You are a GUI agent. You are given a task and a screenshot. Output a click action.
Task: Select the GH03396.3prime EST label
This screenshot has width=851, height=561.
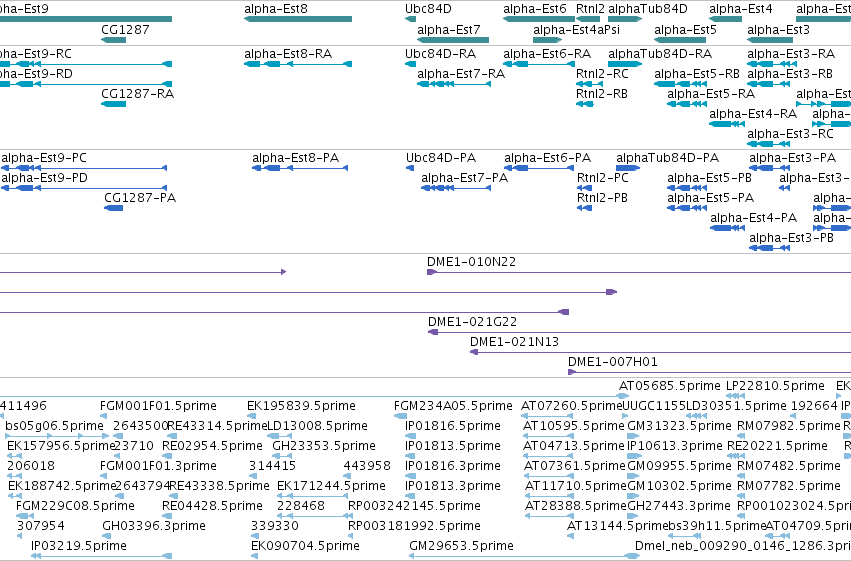(x=154, y=525)
